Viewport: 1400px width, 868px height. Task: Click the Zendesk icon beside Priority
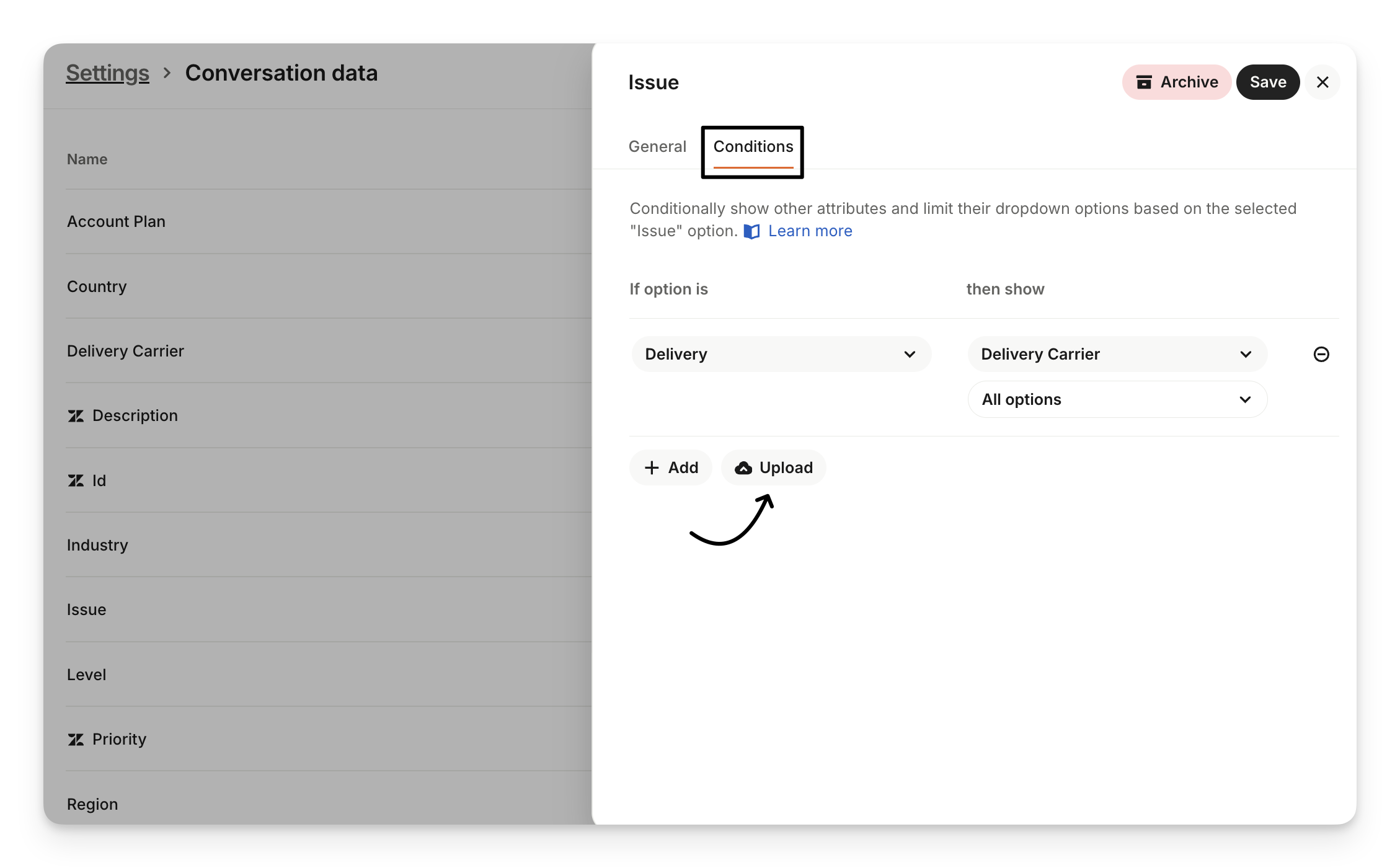[76, 740]
